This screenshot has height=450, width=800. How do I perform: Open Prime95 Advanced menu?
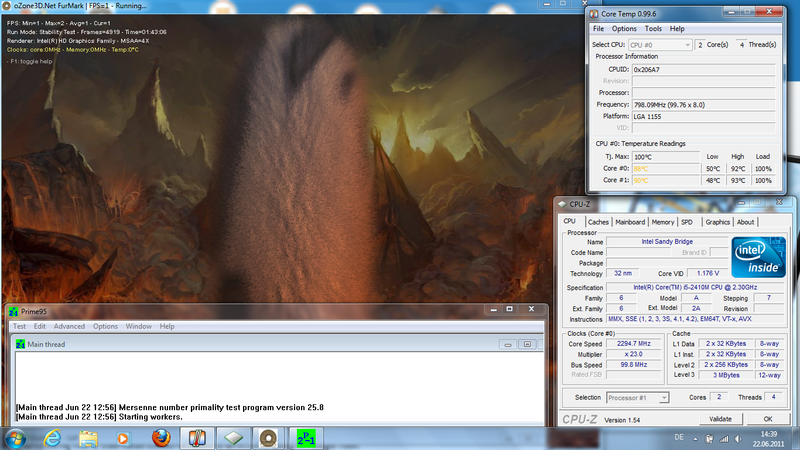(69, 326)
